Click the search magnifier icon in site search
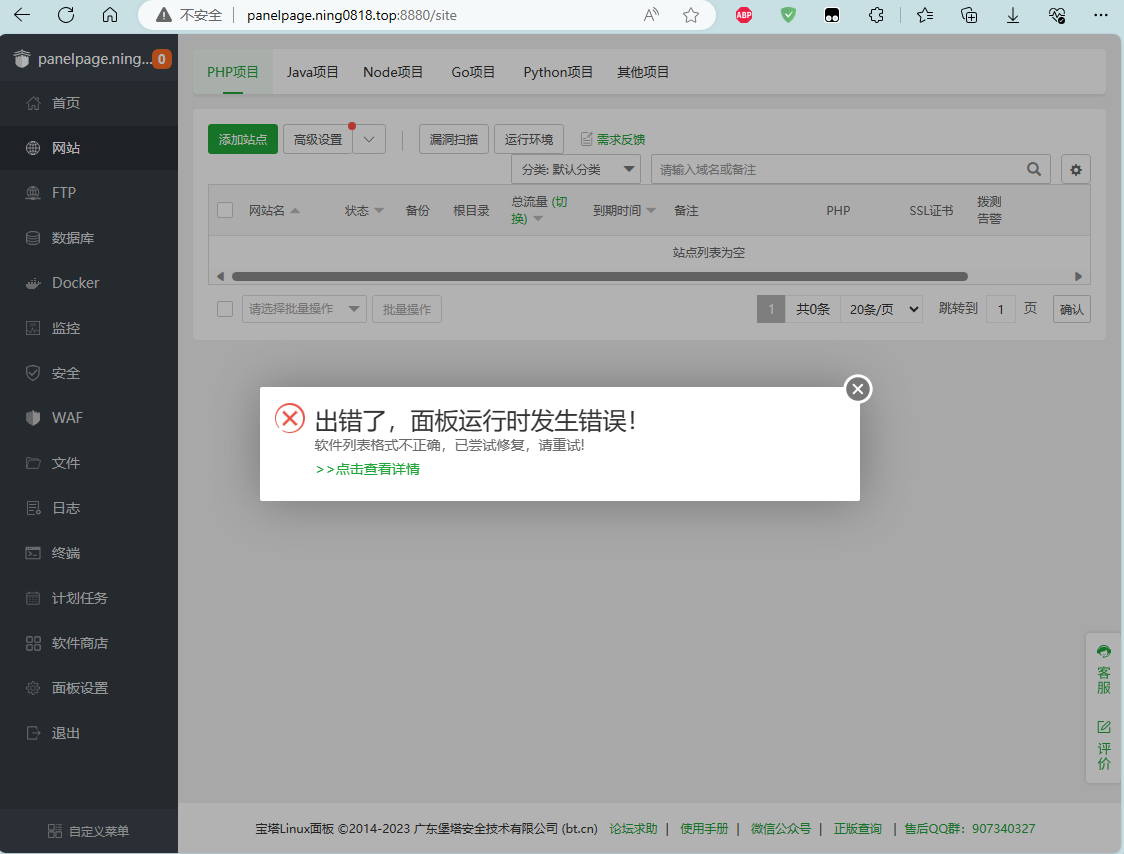This screenshot has height=854, width=1124. pos(1034,169)
